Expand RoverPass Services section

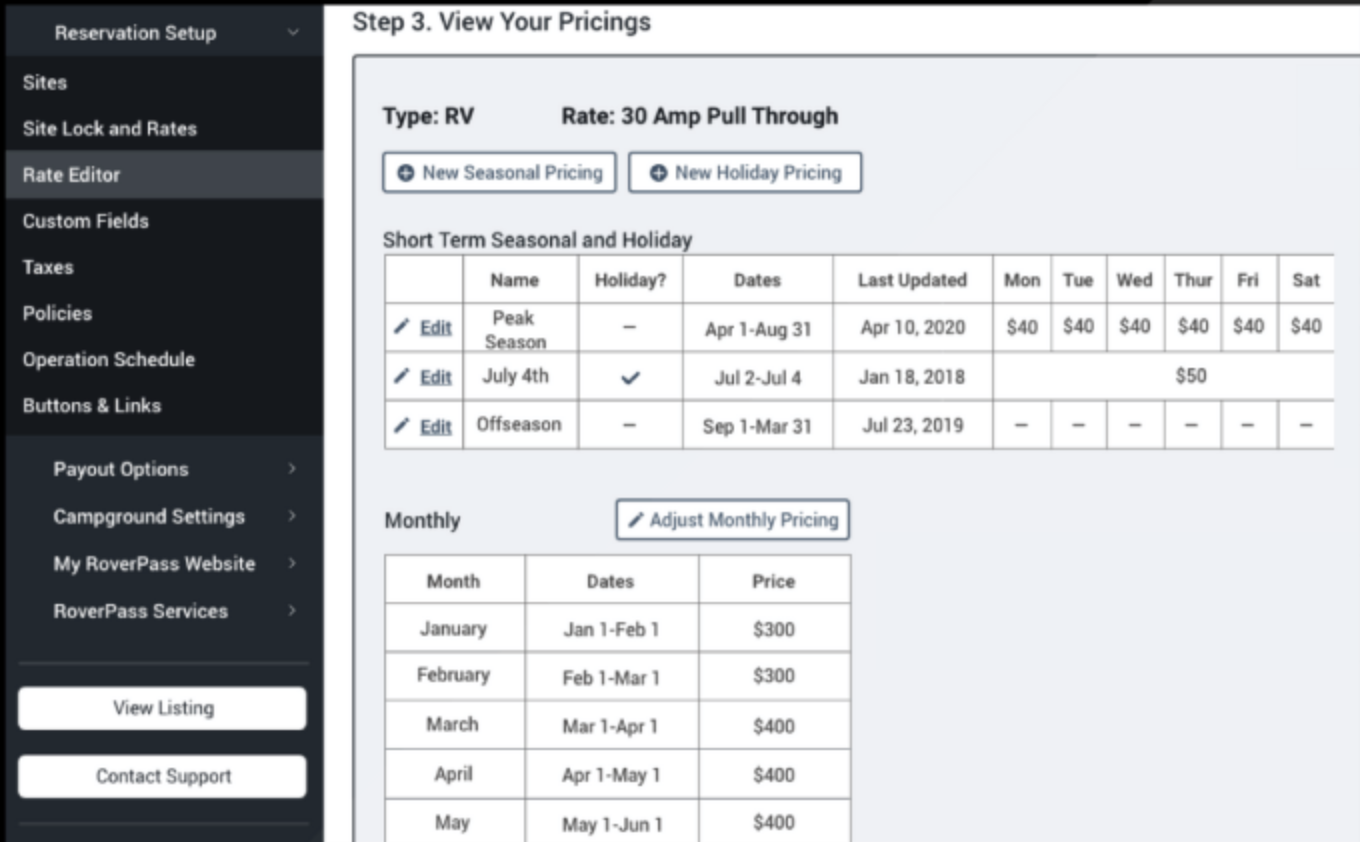(292, 611)
